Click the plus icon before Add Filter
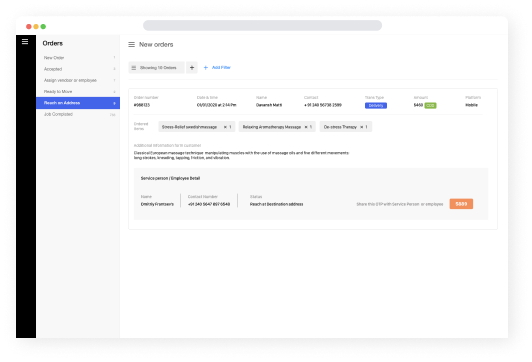 tap(206, 68)
